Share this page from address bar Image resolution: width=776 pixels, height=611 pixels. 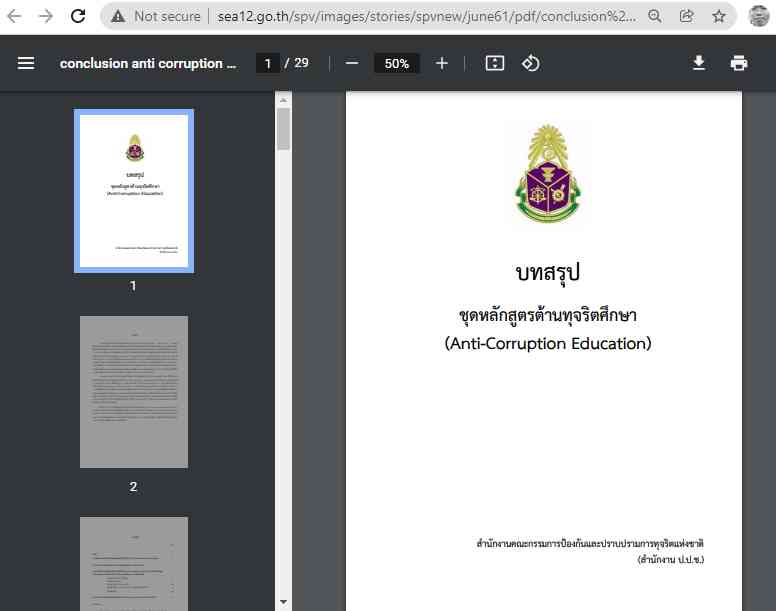[x=687, y=16]
